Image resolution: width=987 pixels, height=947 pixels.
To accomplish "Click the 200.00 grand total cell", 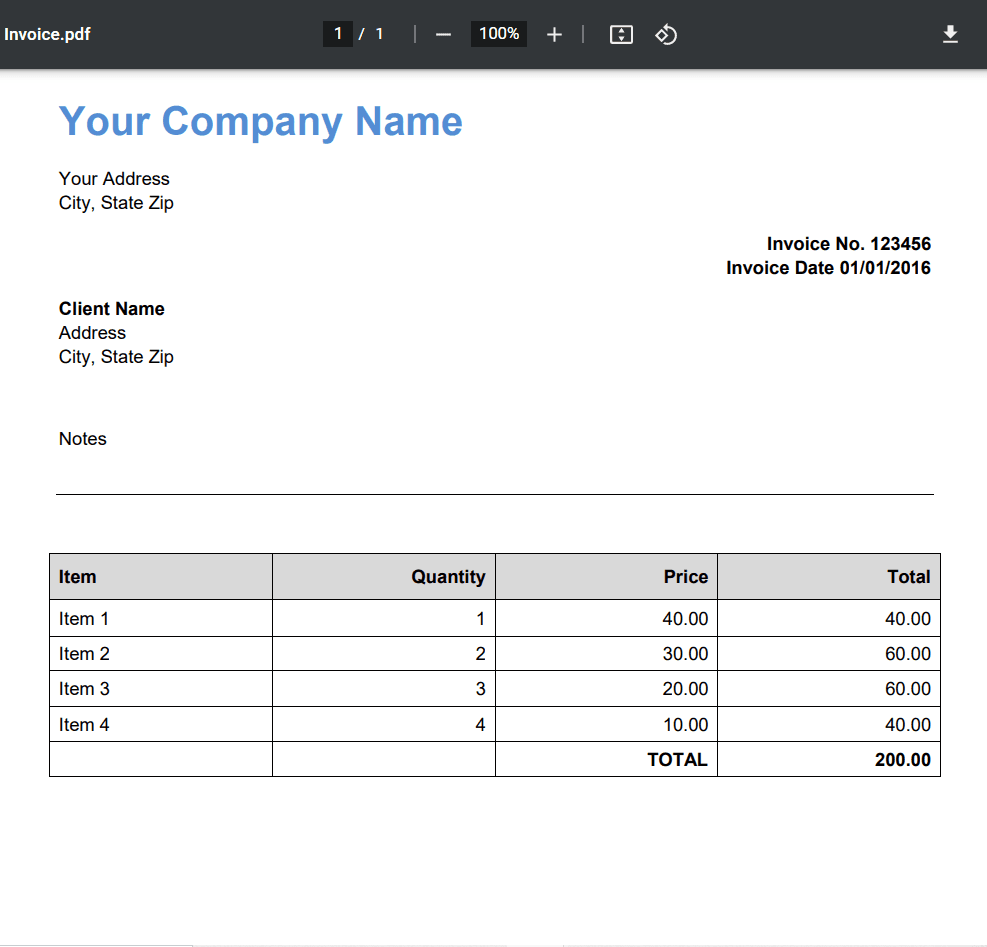I will pos(902,760).
